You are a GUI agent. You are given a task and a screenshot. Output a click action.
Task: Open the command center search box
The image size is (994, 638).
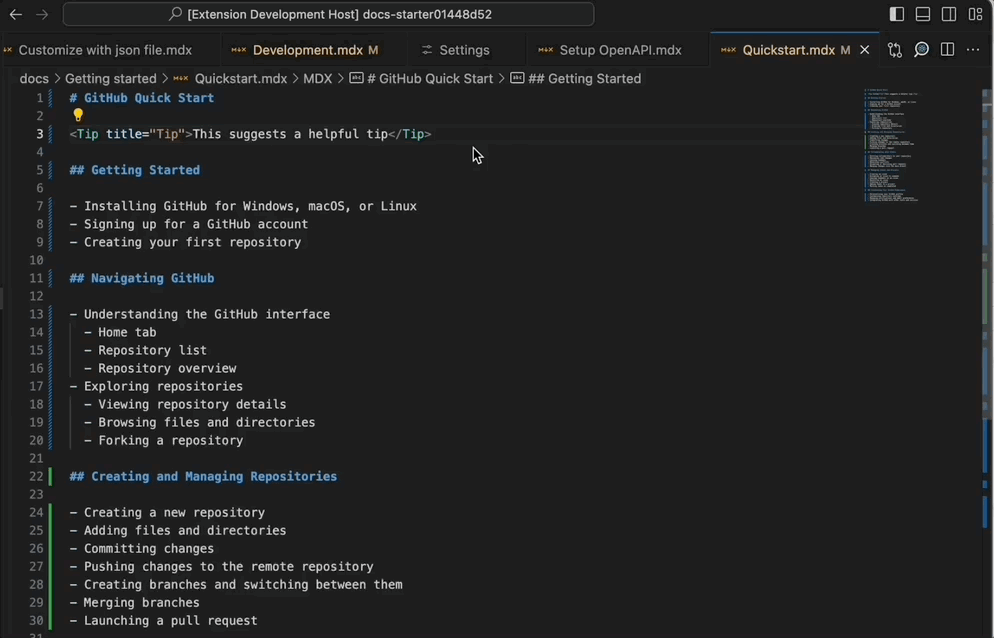tap(328, 14)
